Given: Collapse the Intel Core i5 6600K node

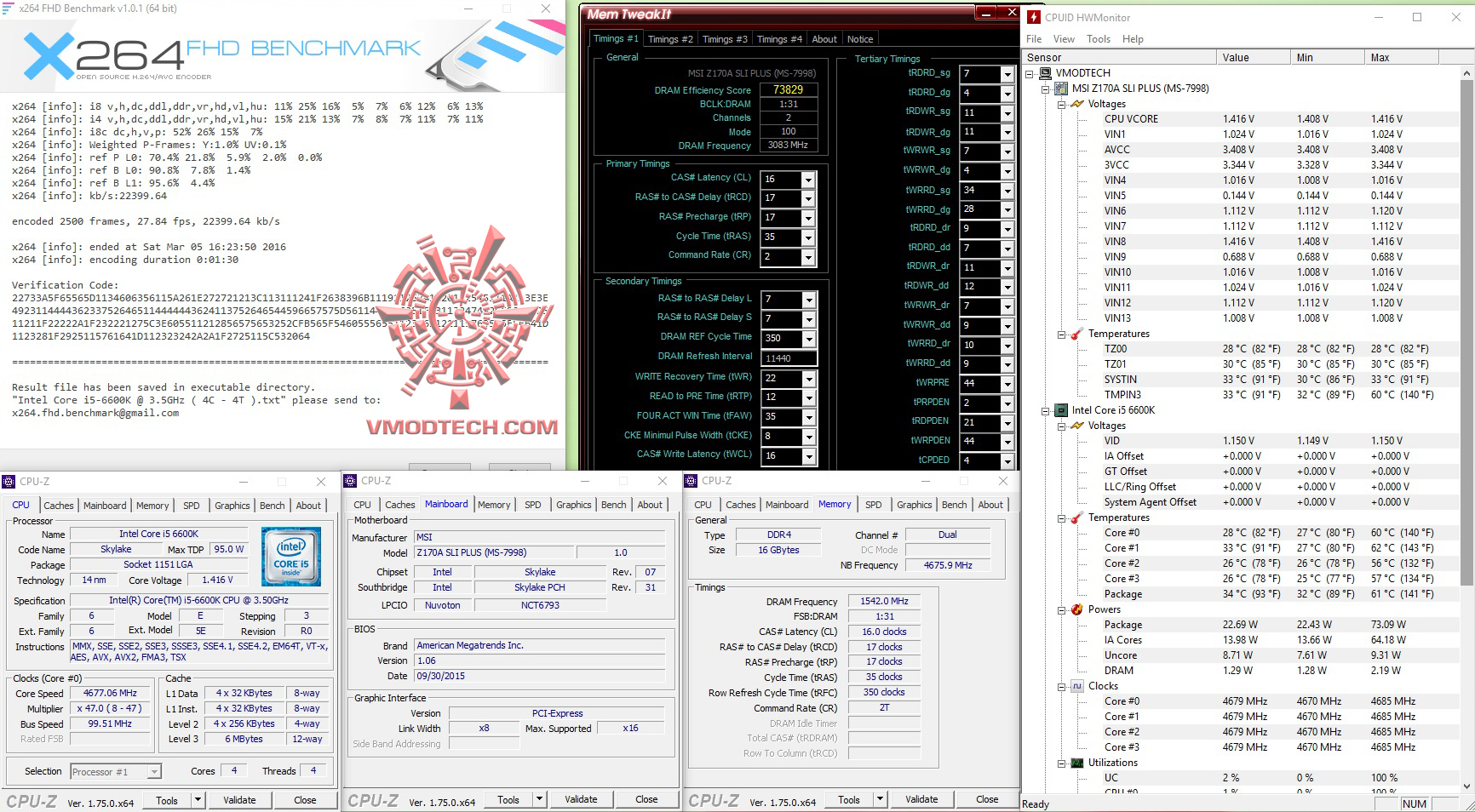Looking at the screenshot, I should (1046, 410).
